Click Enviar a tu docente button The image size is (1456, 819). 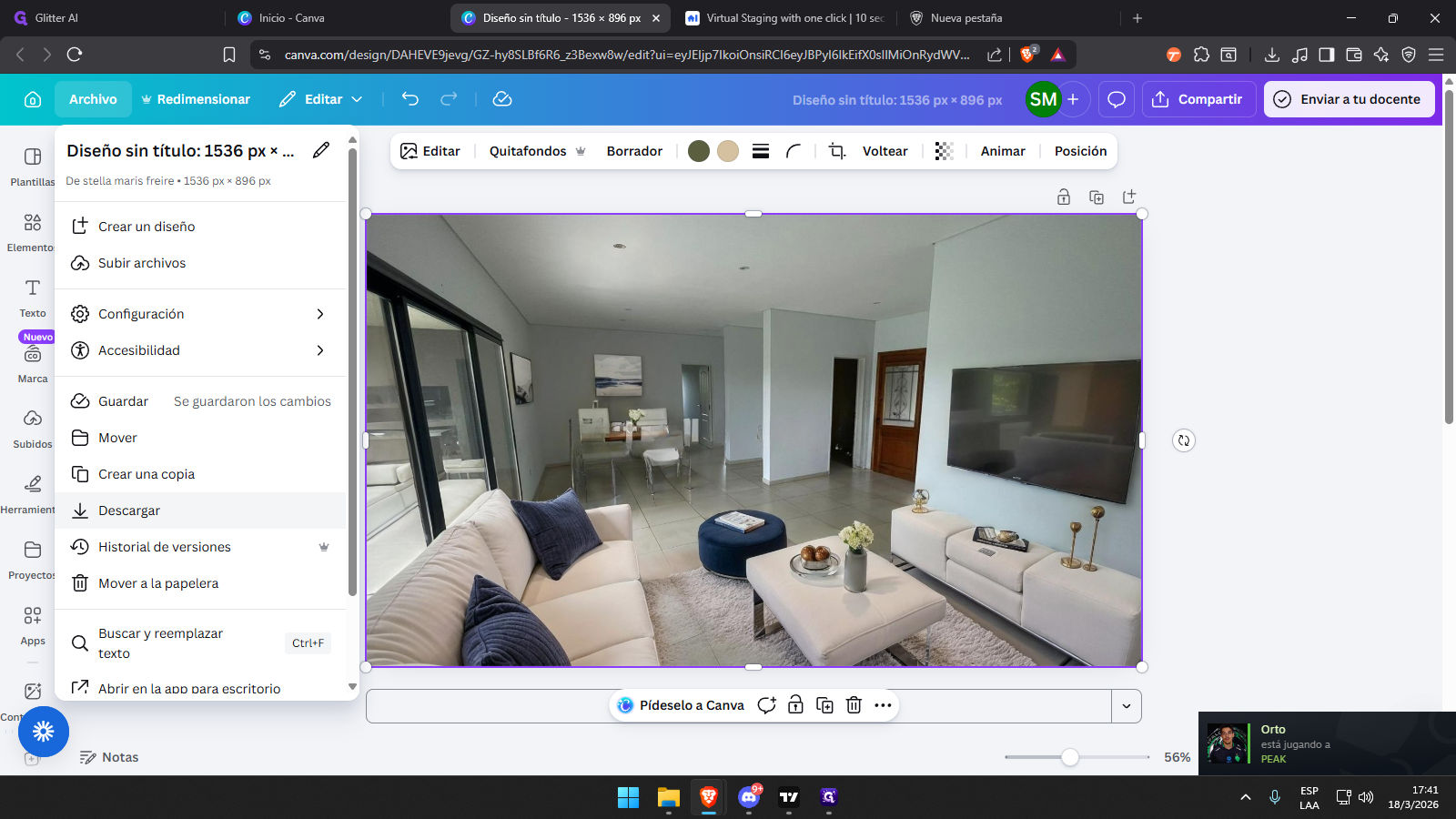(1349, 99)
